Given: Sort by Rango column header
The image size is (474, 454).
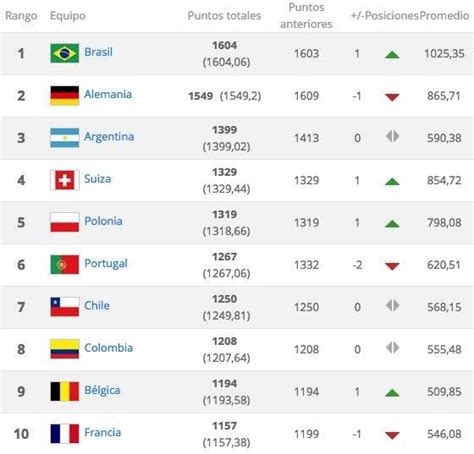Looking at the screenshot, I should pyautogui.click(x=21, y=16).
